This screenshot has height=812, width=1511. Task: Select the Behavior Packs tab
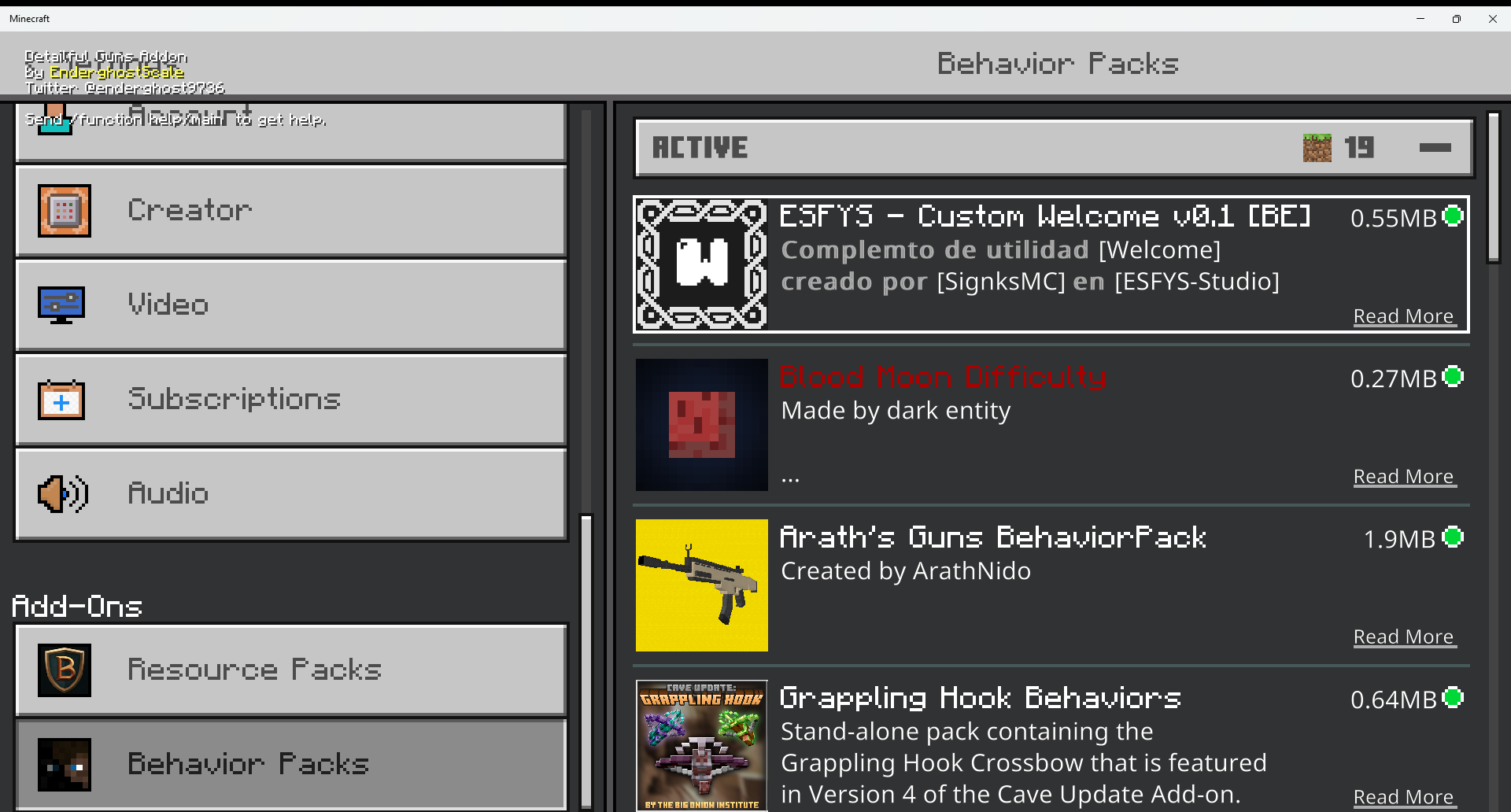(x=291, y=765)
